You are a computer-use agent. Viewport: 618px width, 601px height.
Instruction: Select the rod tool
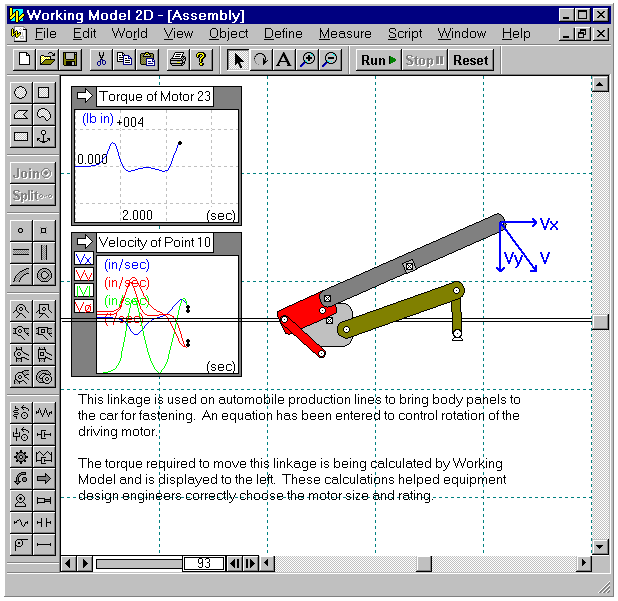(x=44, y=545)
